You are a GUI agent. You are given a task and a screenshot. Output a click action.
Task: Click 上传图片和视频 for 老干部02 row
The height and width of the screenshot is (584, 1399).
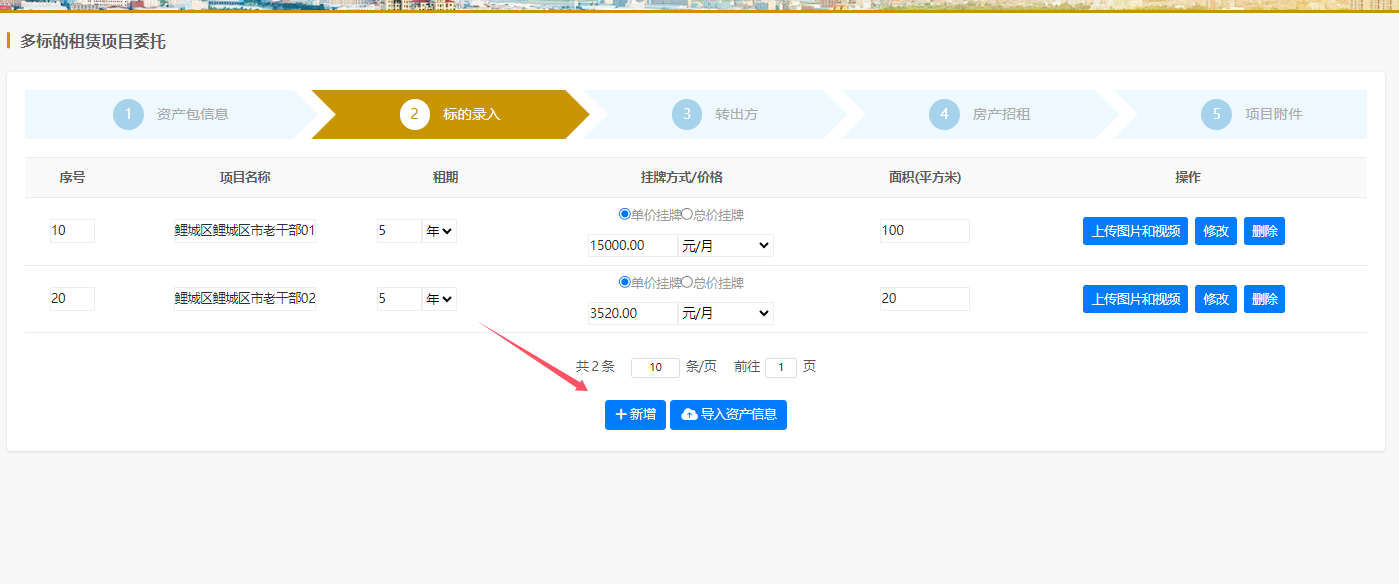[x=1135, y=299]
